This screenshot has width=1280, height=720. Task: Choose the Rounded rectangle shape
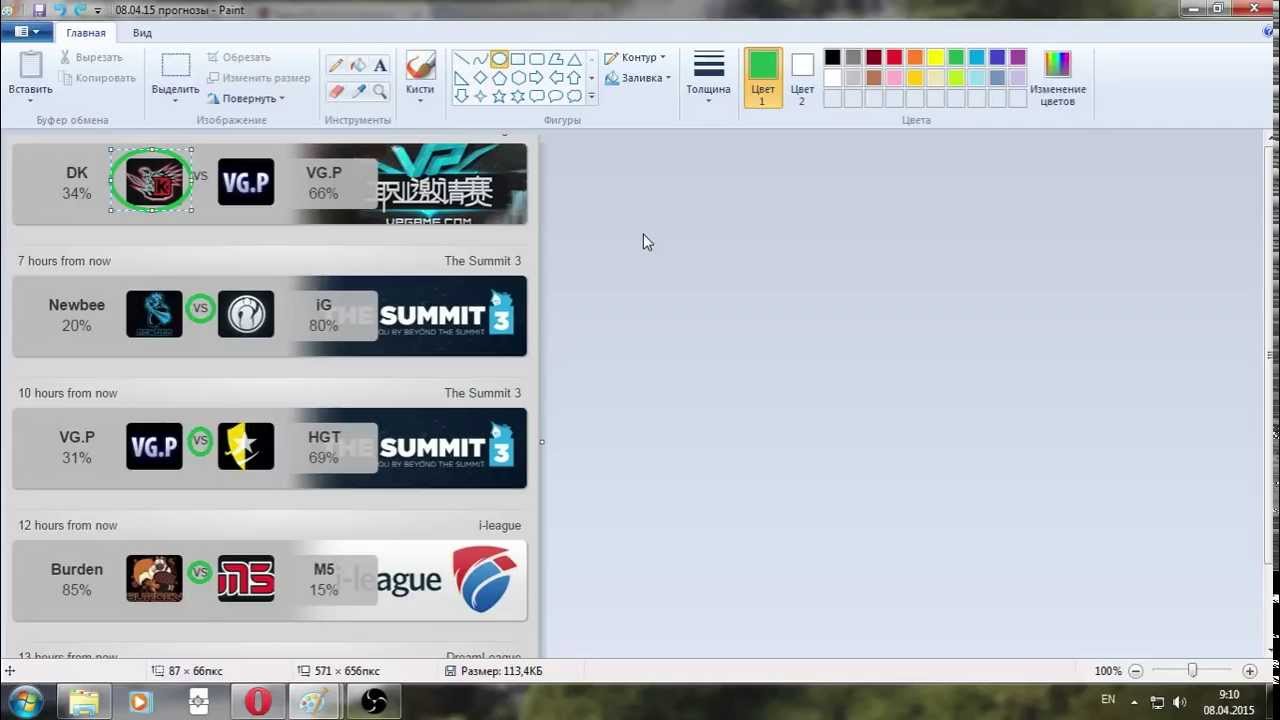(537, 59)
